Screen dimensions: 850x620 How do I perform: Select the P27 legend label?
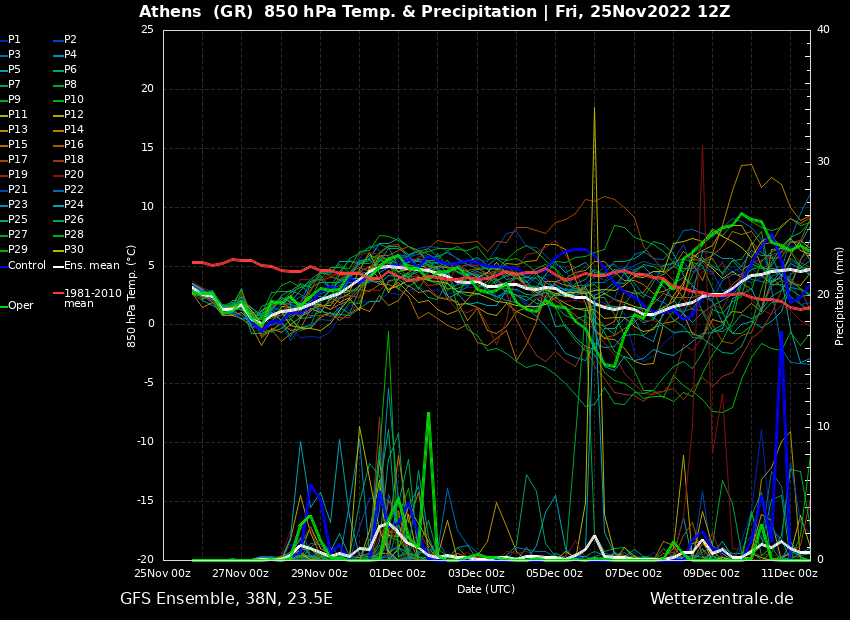click(14, 234)
